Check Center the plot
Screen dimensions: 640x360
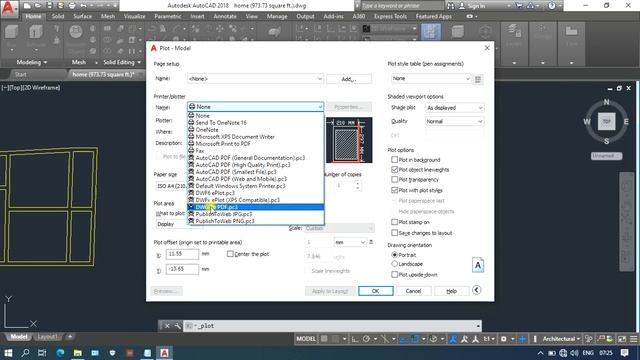coord(230,254)
